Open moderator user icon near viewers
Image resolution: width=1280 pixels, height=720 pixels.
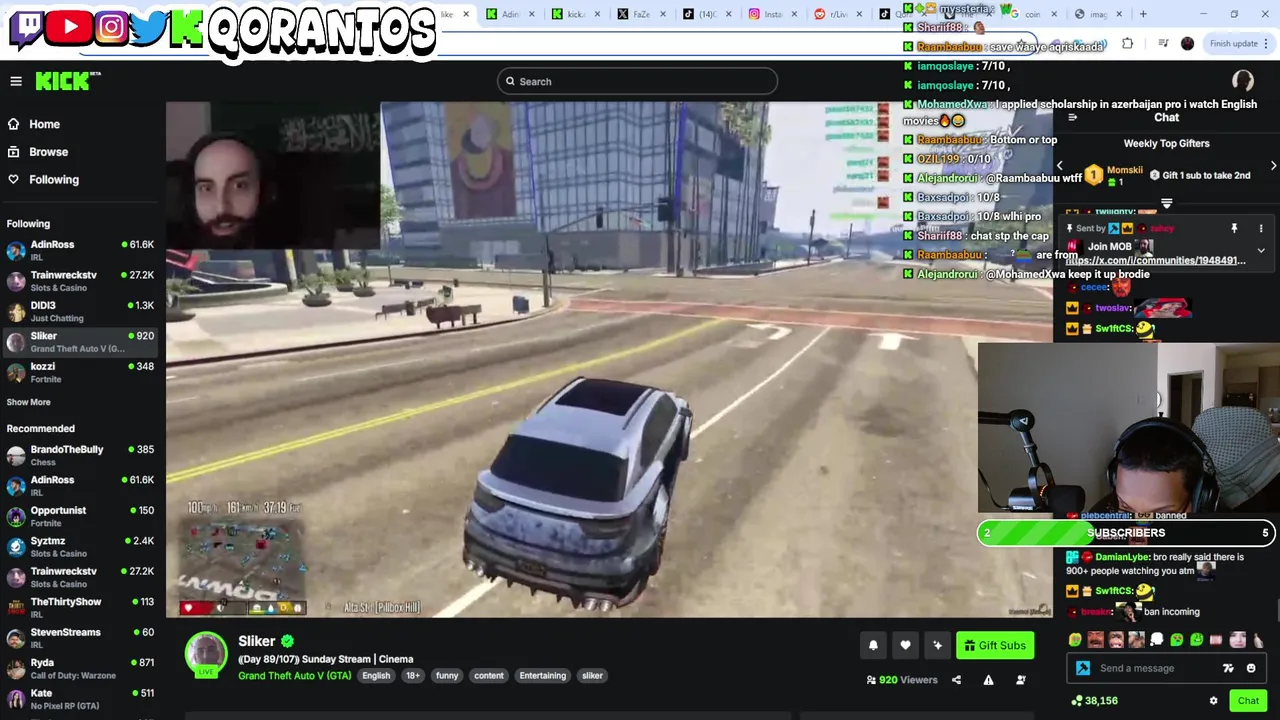1021,680
